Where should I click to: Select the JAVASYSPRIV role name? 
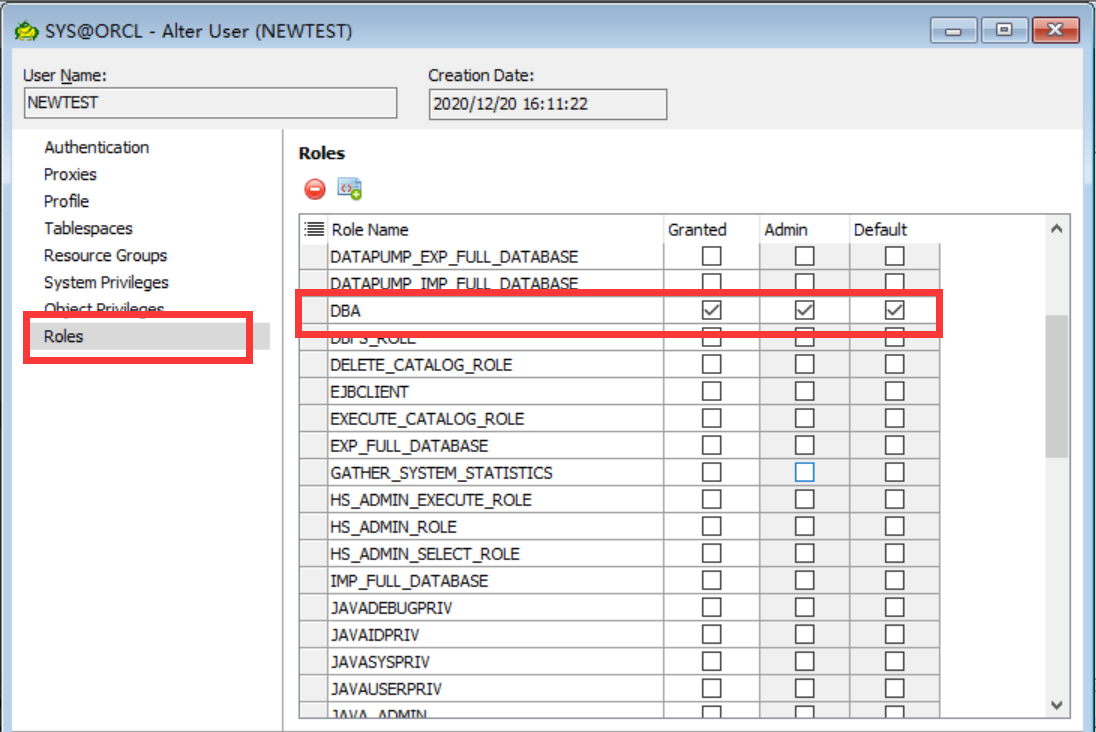pos(380,662)
